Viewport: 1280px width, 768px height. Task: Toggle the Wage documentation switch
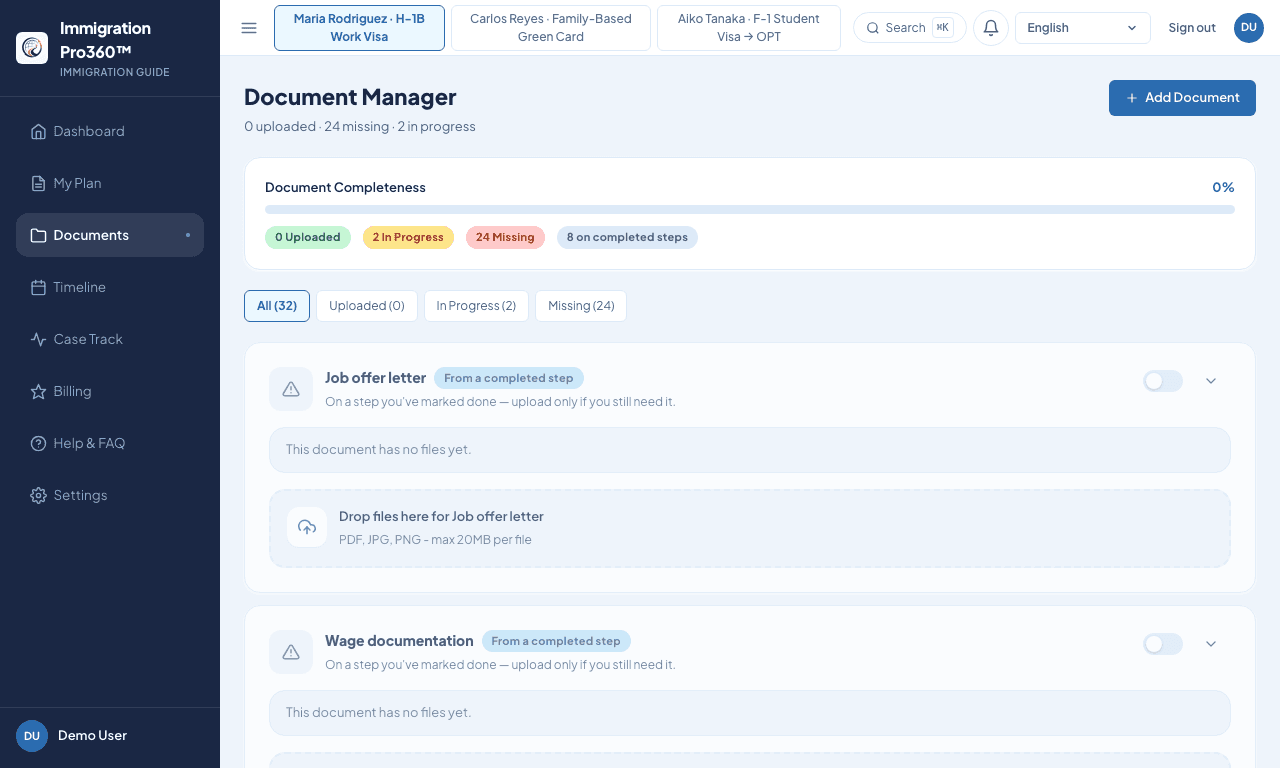(1163, 644)
